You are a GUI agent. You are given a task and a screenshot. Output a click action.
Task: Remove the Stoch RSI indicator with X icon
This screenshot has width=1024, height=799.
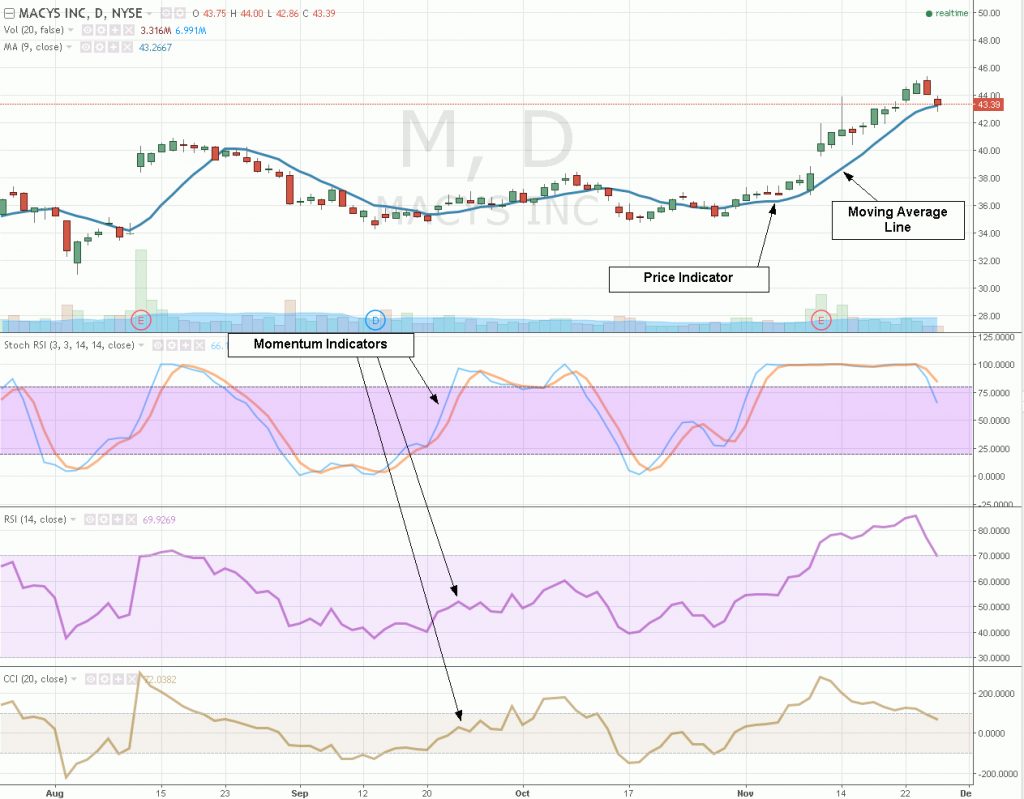[200, 345]
